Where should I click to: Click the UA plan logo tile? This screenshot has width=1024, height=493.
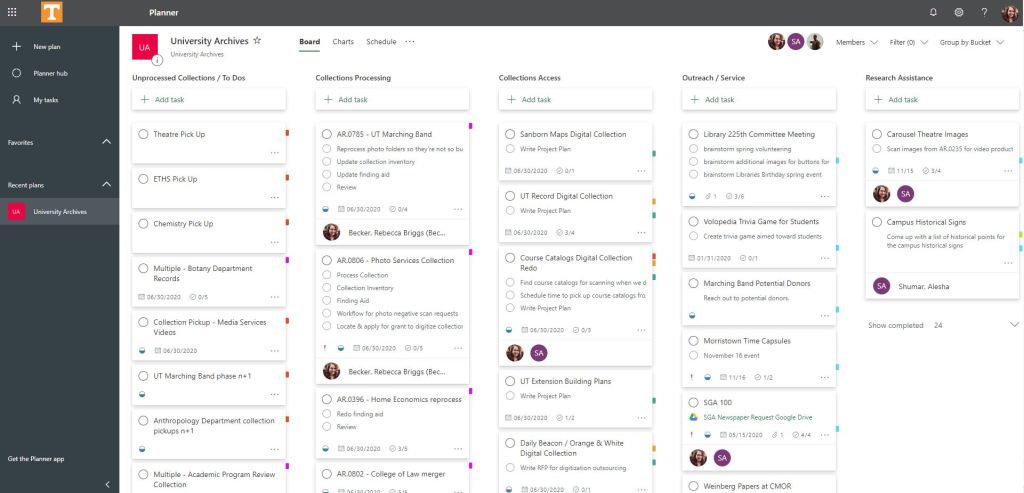144,47
